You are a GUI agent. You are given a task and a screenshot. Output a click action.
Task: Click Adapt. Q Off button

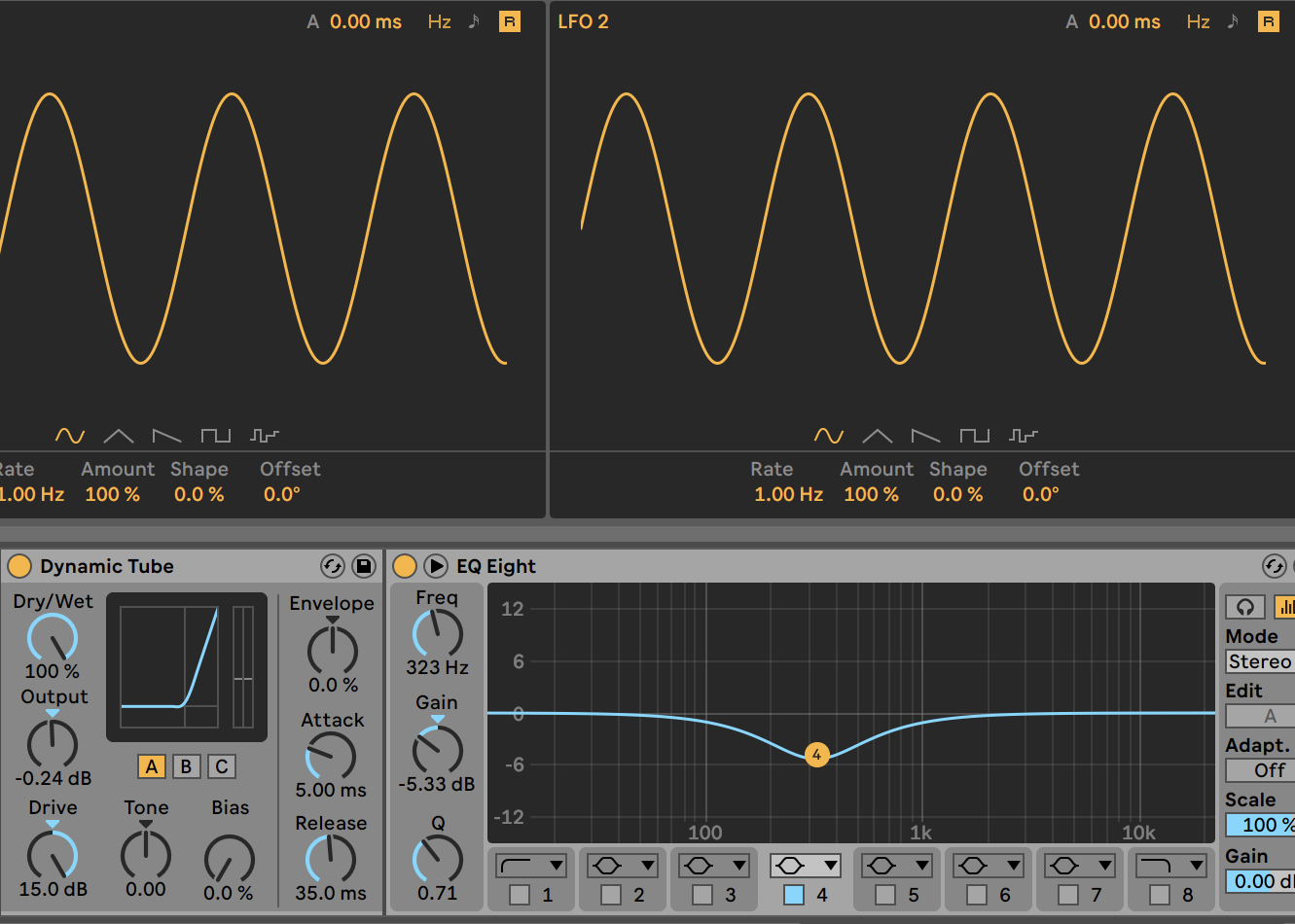(1262, 770)
